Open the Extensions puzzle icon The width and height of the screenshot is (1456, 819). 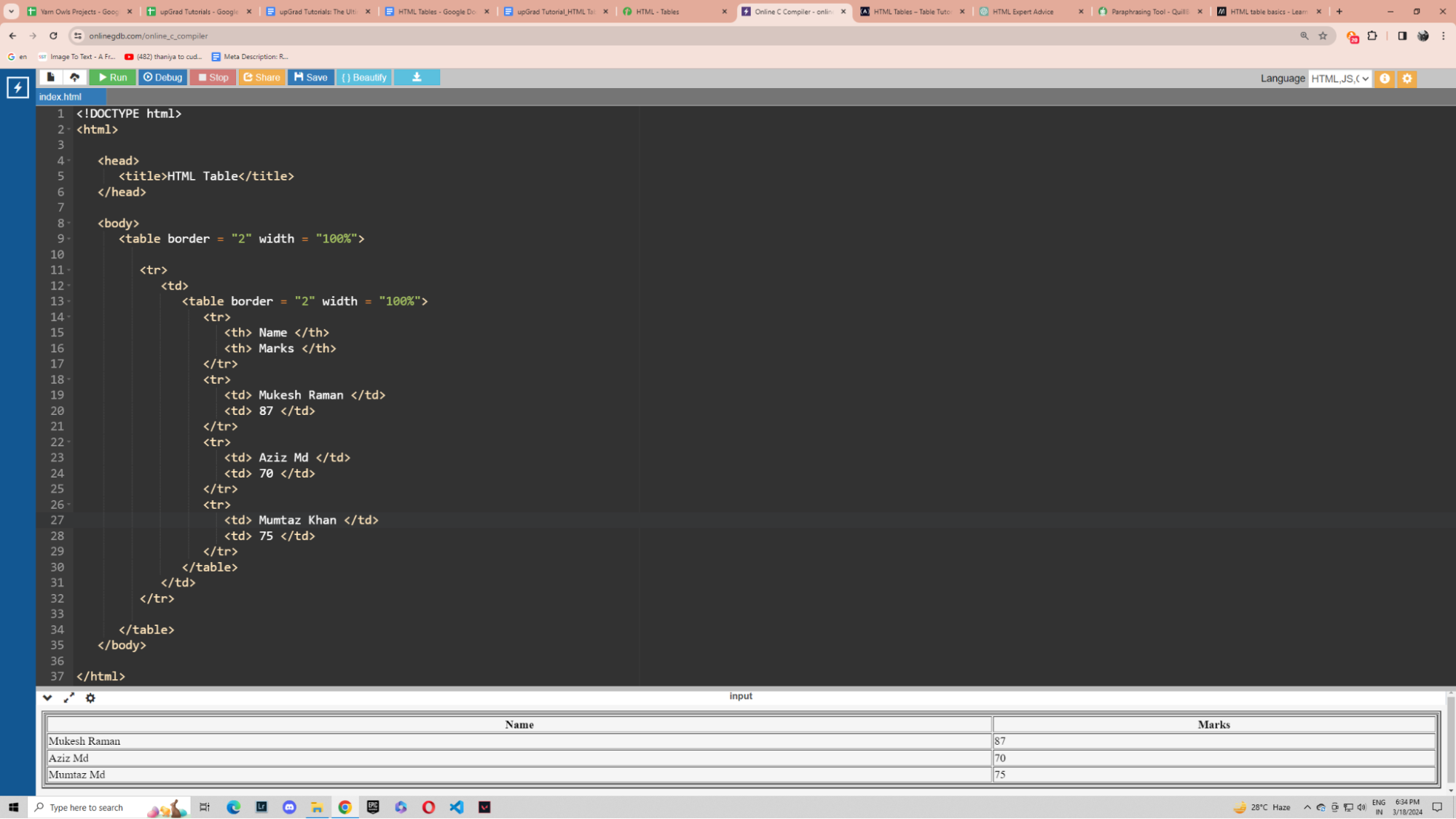(1372, 36)
